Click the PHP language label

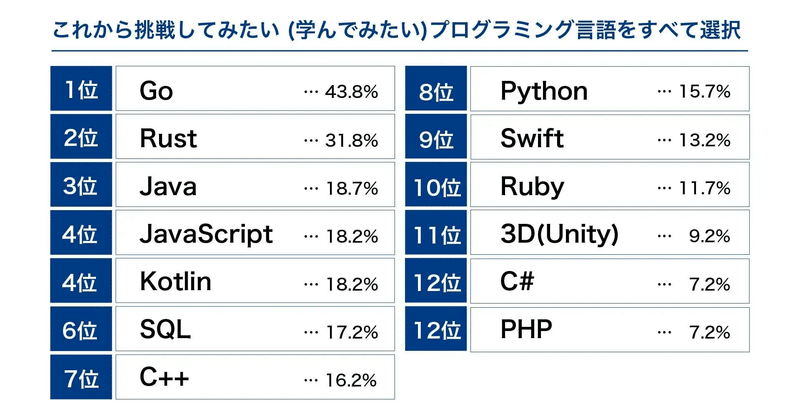pos(526,330)
